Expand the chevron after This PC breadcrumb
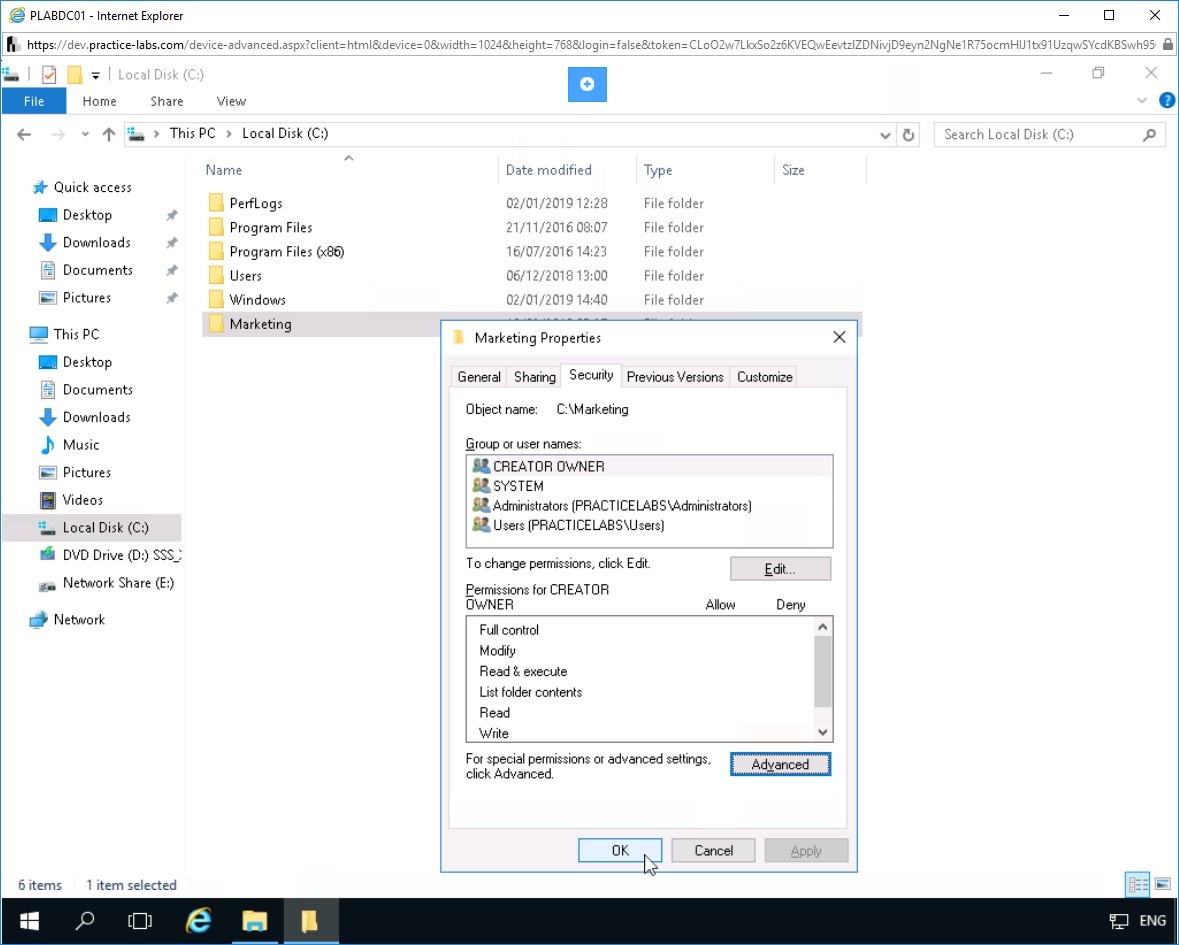The width and height of the screenshot is (1179, 945). coord(229,134)
